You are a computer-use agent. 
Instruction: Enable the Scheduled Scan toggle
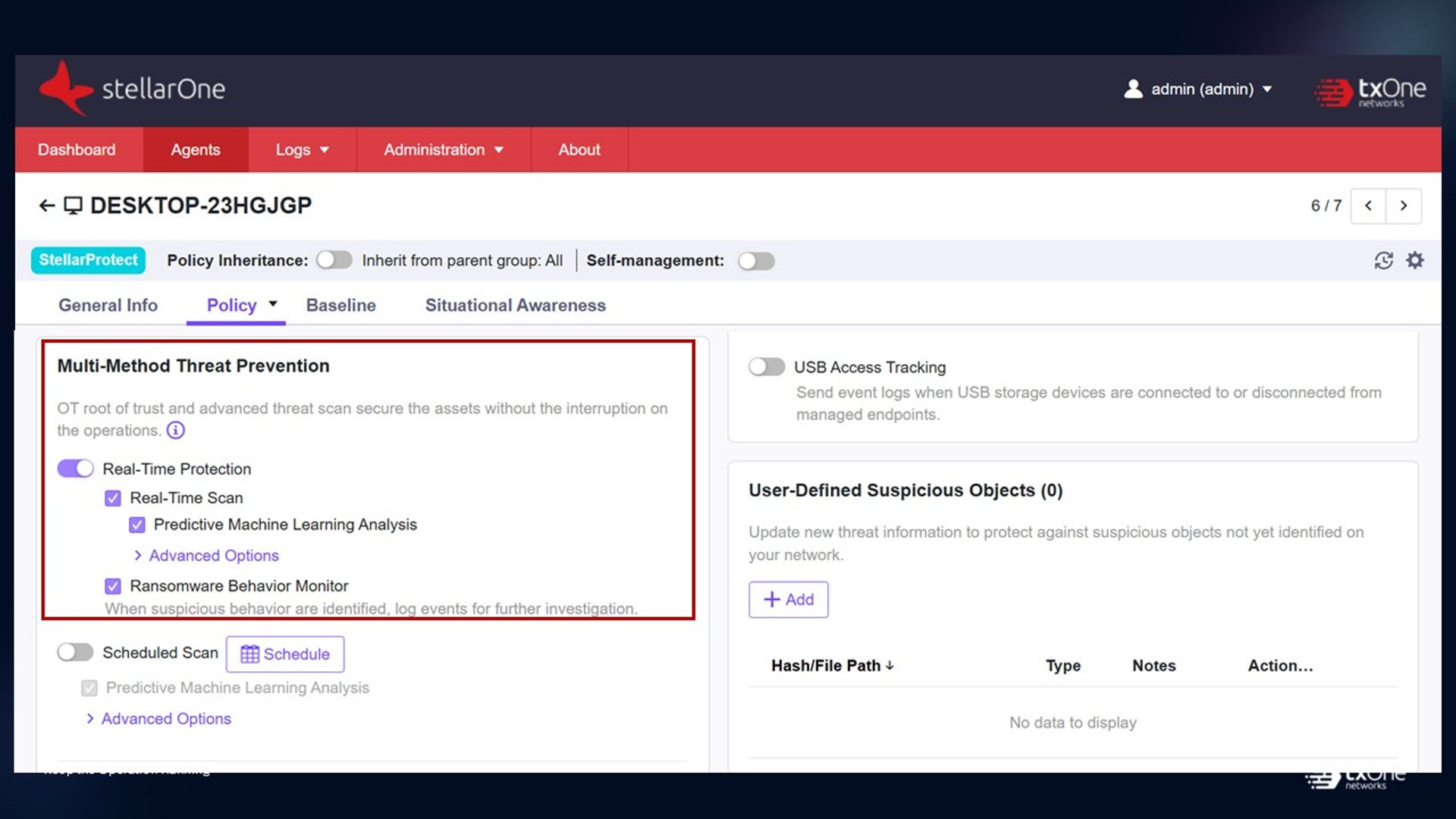[x=75, y=652]
